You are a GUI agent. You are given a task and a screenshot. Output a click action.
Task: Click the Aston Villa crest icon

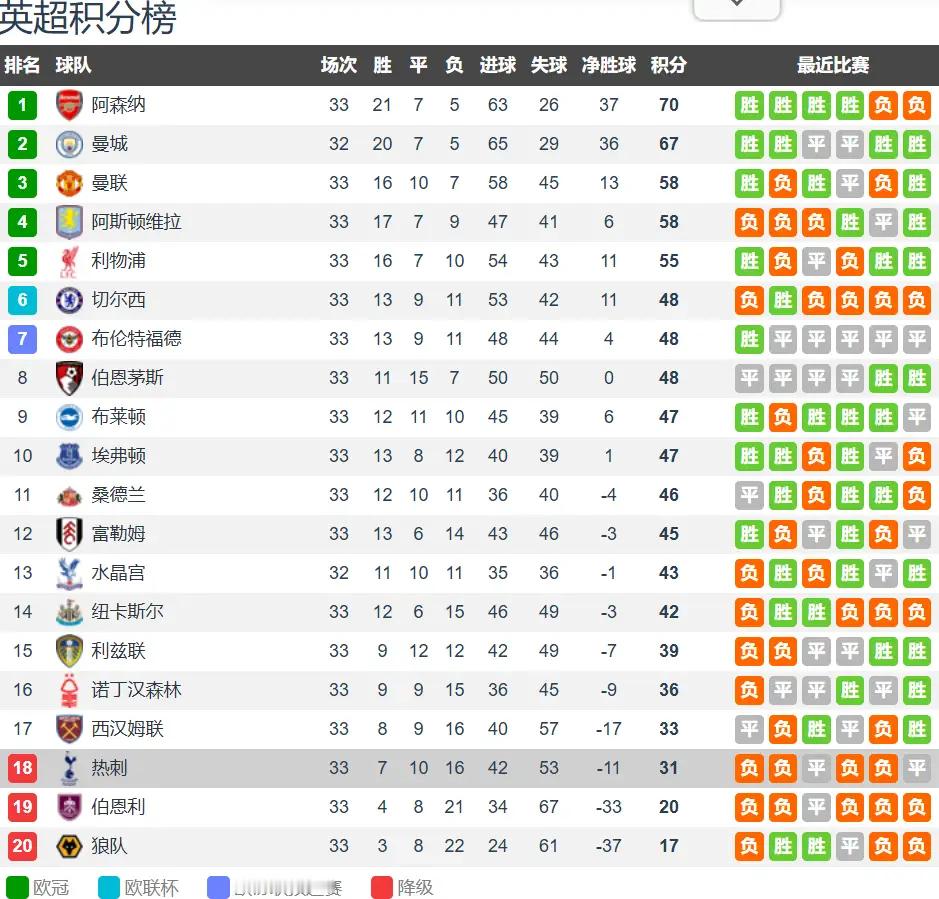click(x=69, y=222)
